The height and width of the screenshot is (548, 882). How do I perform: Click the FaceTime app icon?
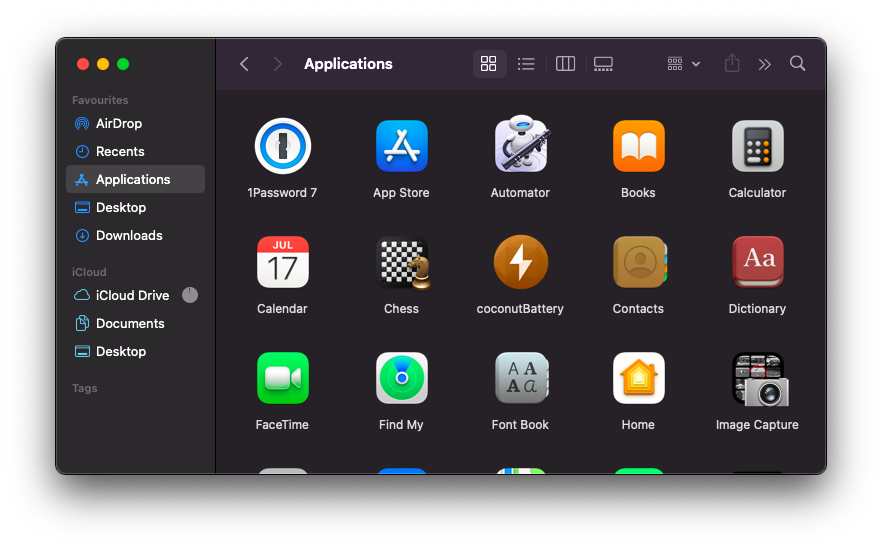[x=282, y=378]
